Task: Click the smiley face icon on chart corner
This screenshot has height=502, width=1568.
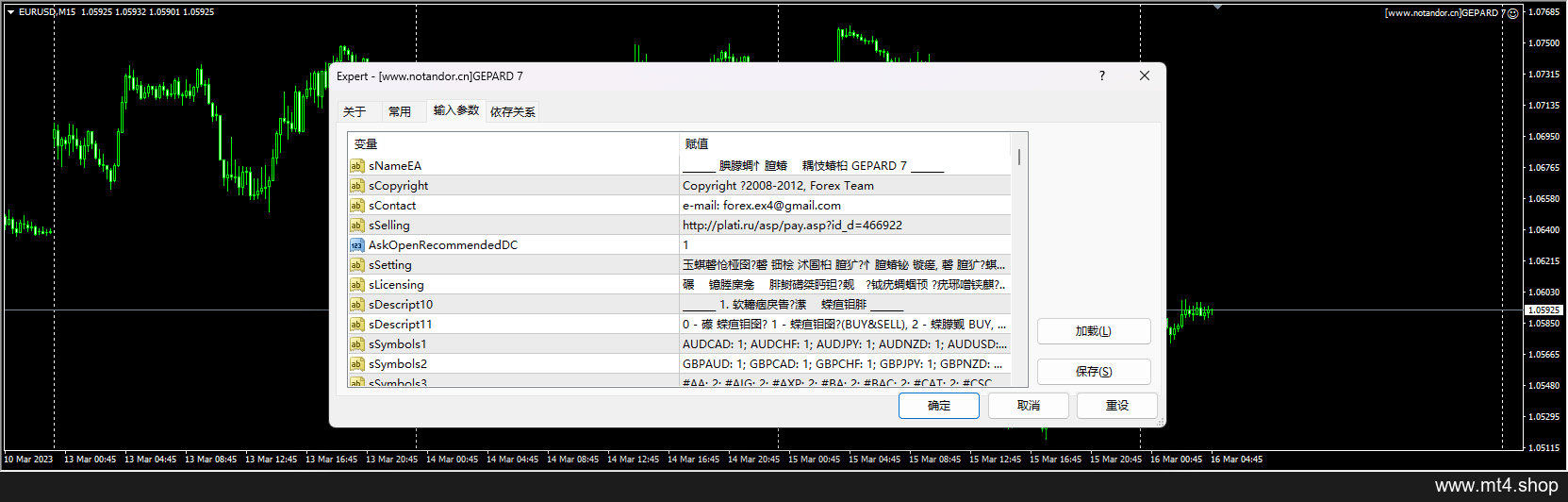Action: click(1512, 13)
